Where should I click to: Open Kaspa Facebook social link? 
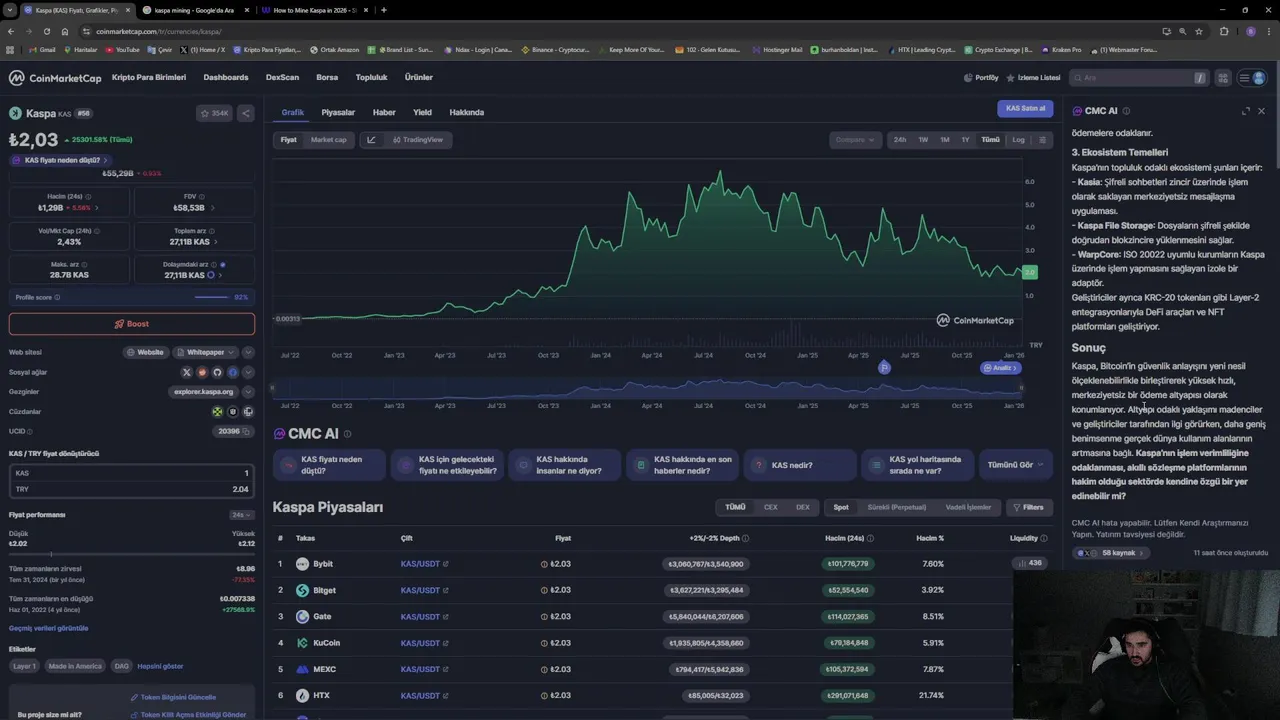click(233, 372)
